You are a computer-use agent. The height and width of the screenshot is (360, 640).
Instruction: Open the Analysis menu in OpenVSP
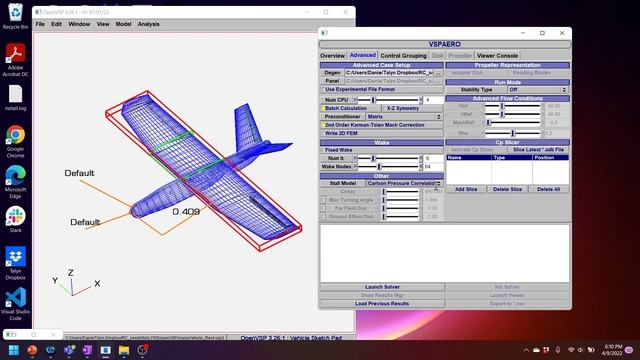pyautogui.click(x=149, y=24)
